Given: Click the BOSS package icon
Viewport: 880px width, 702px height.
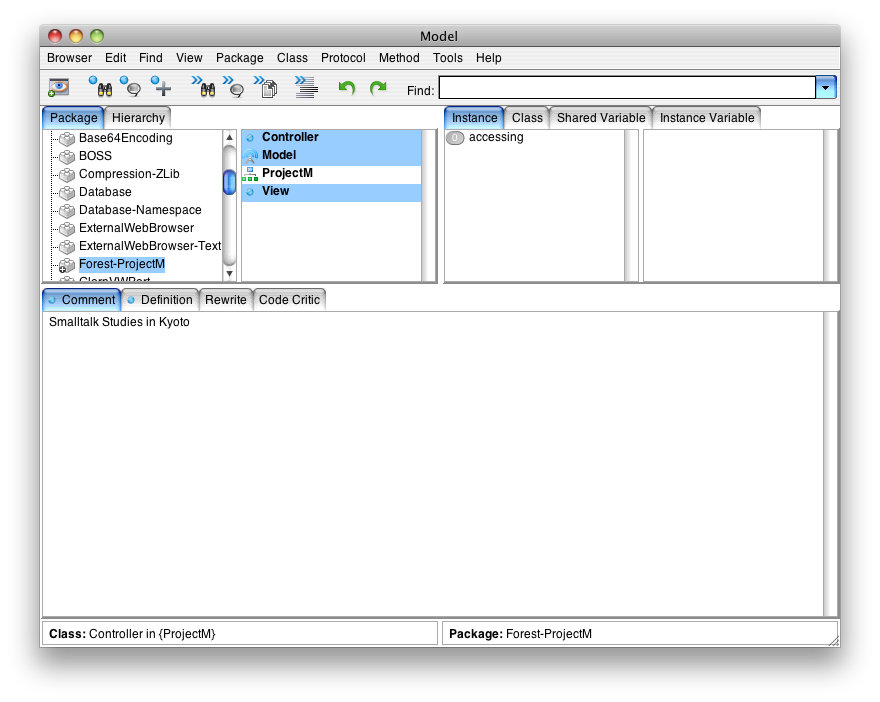Looking at the screenshot, I should 67,156.
